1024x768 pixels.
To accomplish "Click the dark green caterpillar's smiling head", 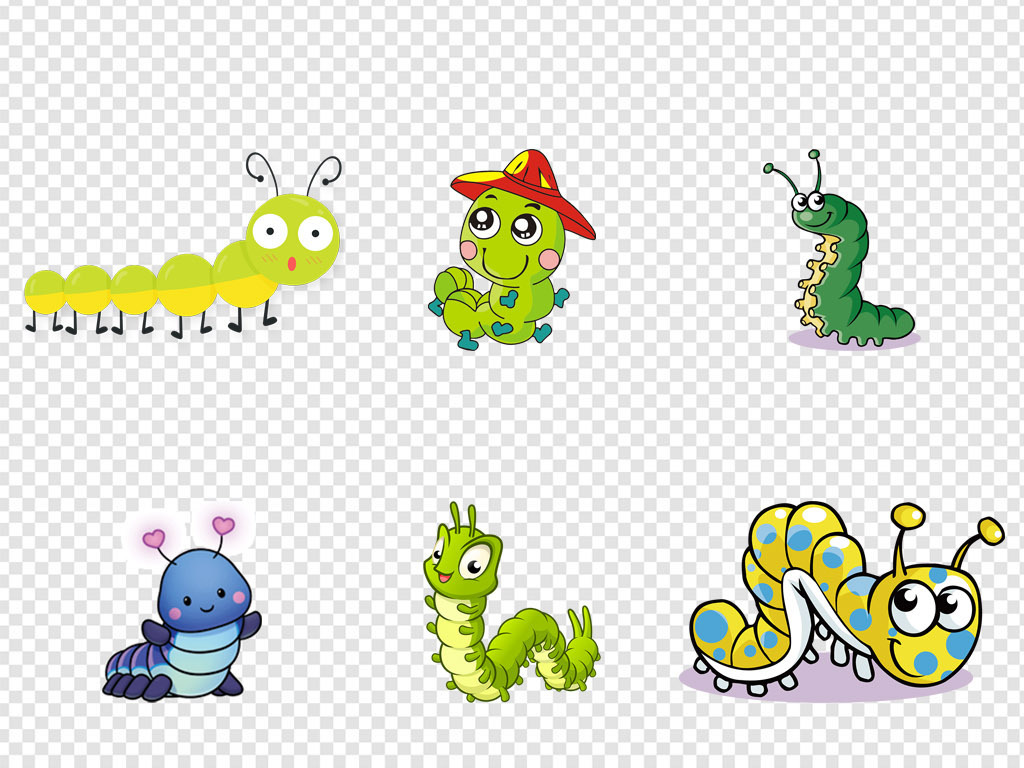I will click(x=812, y=207).
